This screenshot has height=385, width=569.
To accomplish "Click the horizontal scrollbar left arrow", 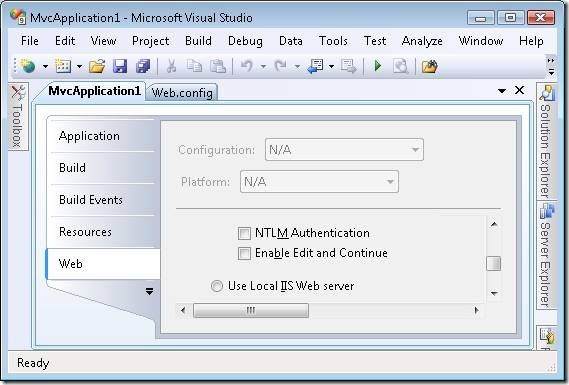I will coord(183,310).
